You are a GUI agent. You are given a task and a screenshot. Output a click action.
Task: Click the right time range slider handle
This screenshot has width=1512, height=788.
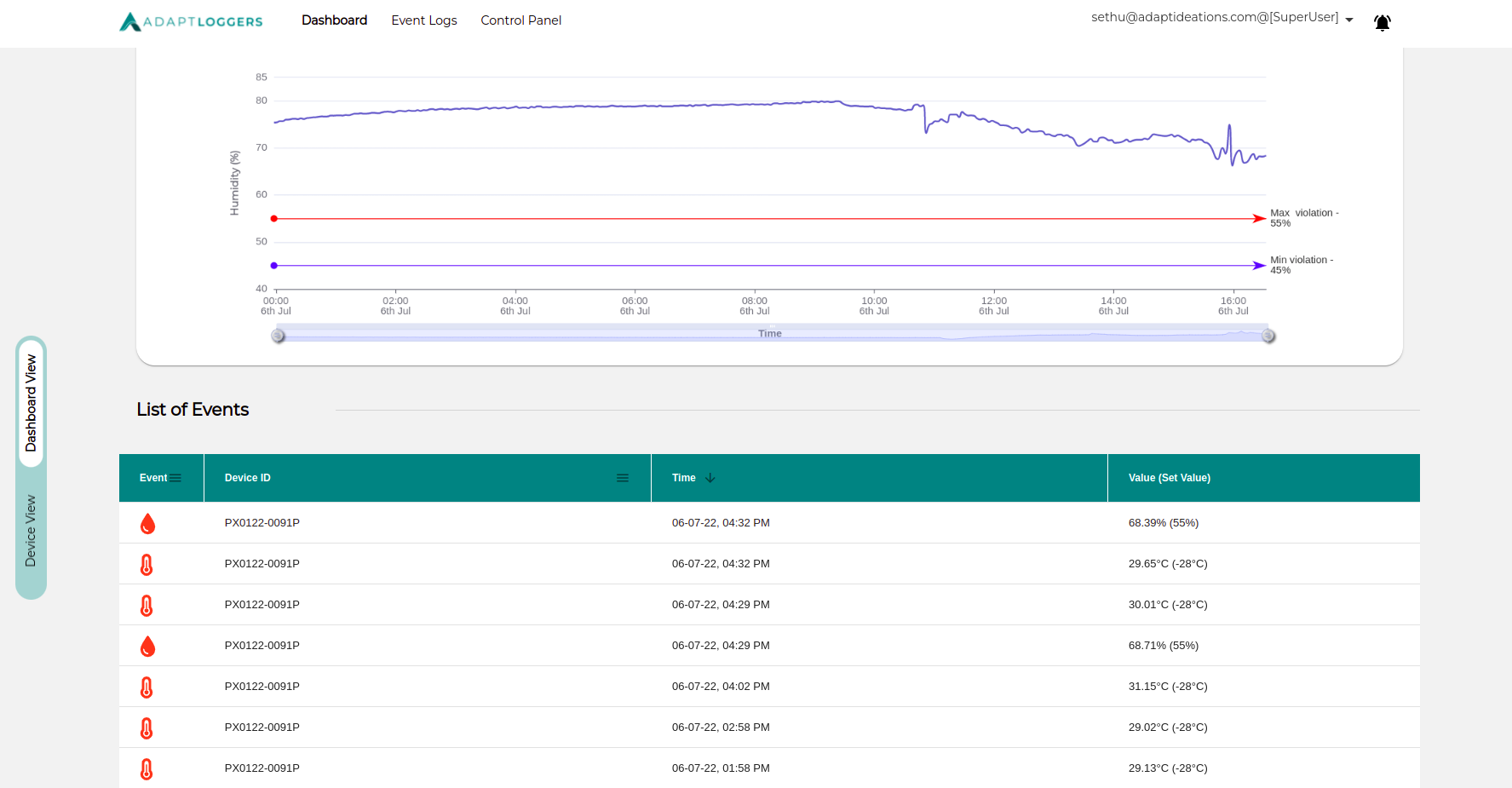[1268, 336]
